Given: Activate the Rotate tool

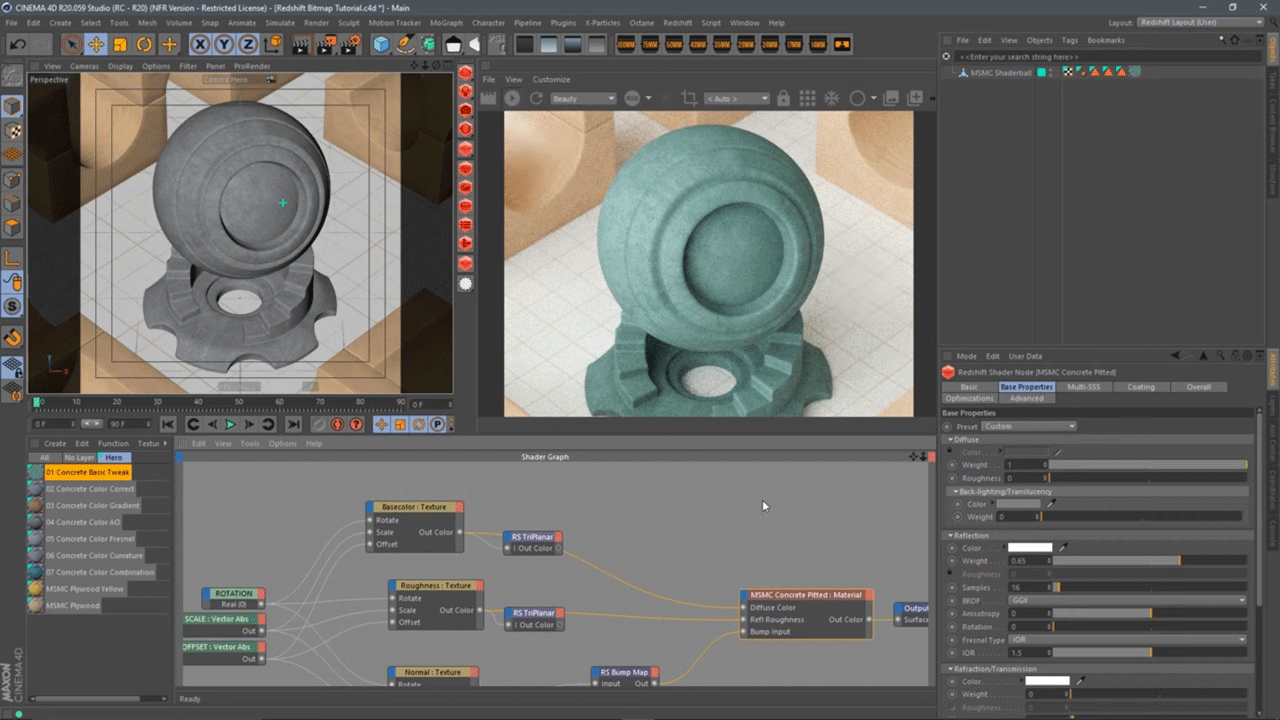Looking at the screenshot, I should pyautogui.click(x=144, y=44).
